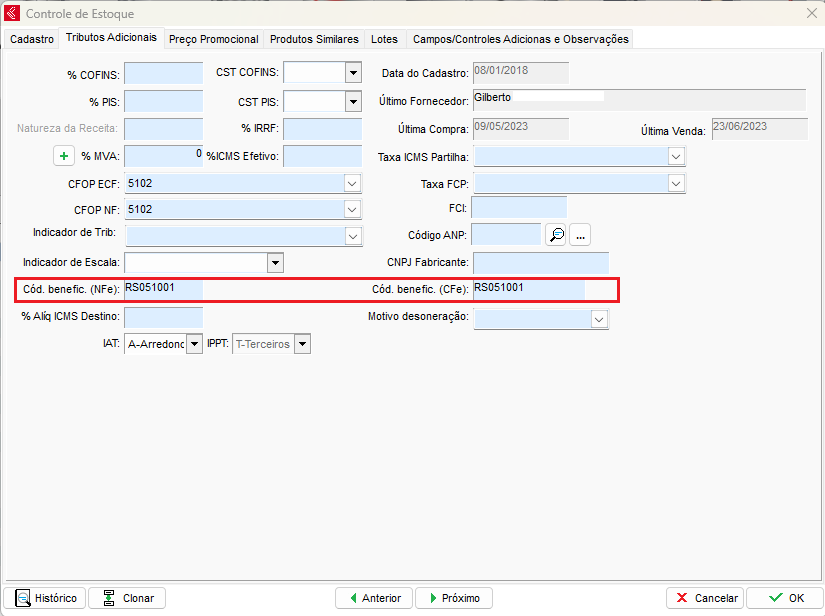This screenshot has height=616, width=825.
Task: Open the Preço Promocional tab
Action: pyautogui.click(x=213, y=39)
